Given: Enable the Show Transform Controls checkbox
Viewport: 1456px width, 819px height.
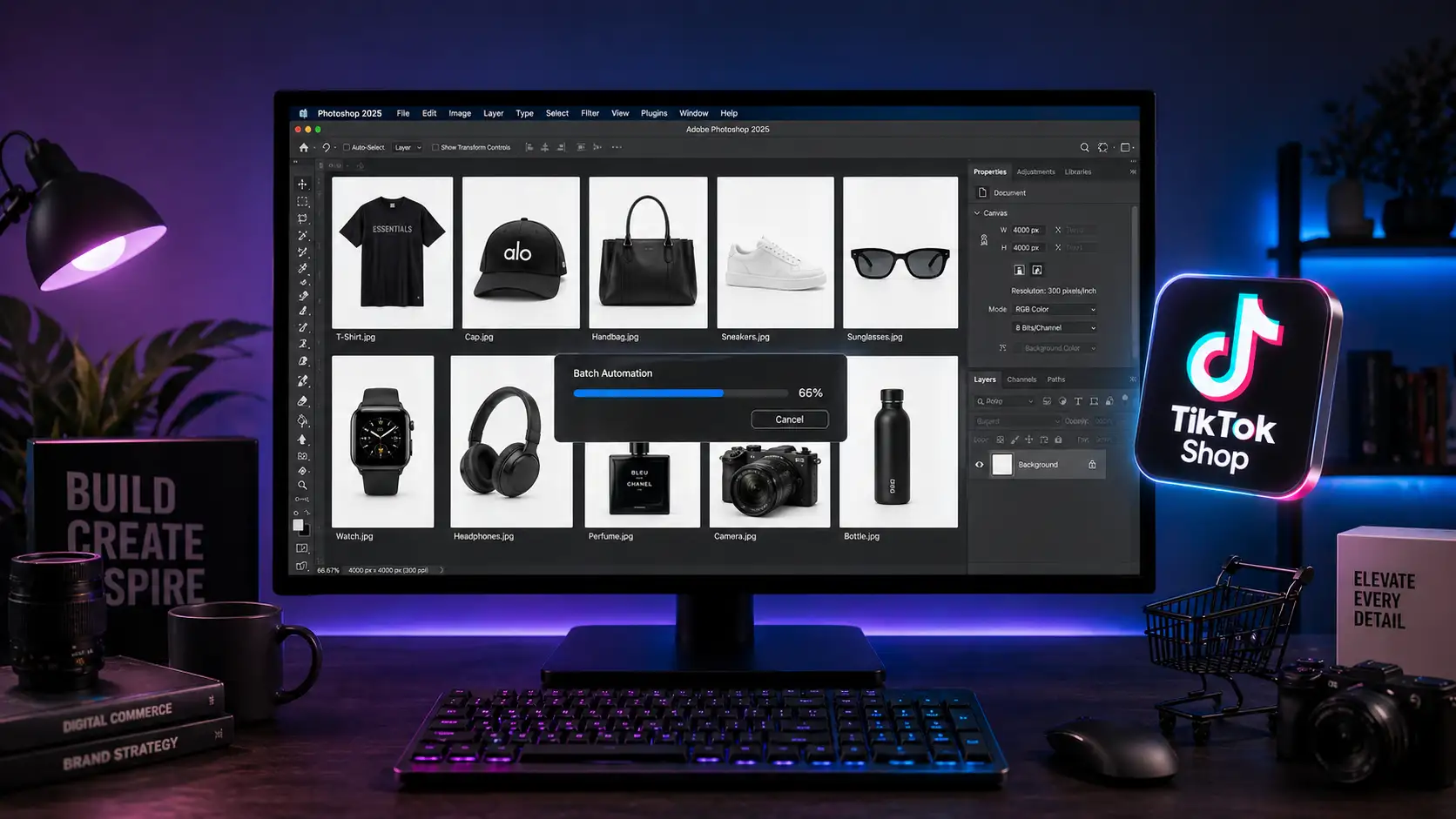Looking at the screenshot, I should (435, 147).
